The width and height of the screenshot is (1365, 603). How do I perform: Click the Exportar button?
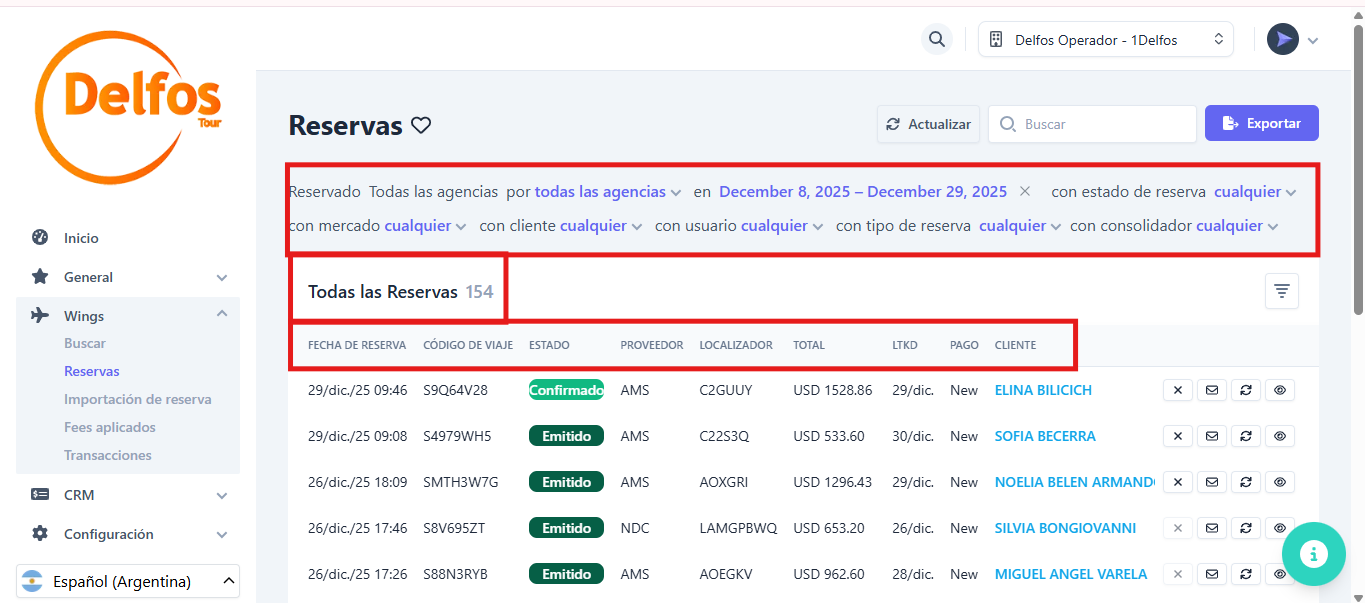coord(1261,124)
